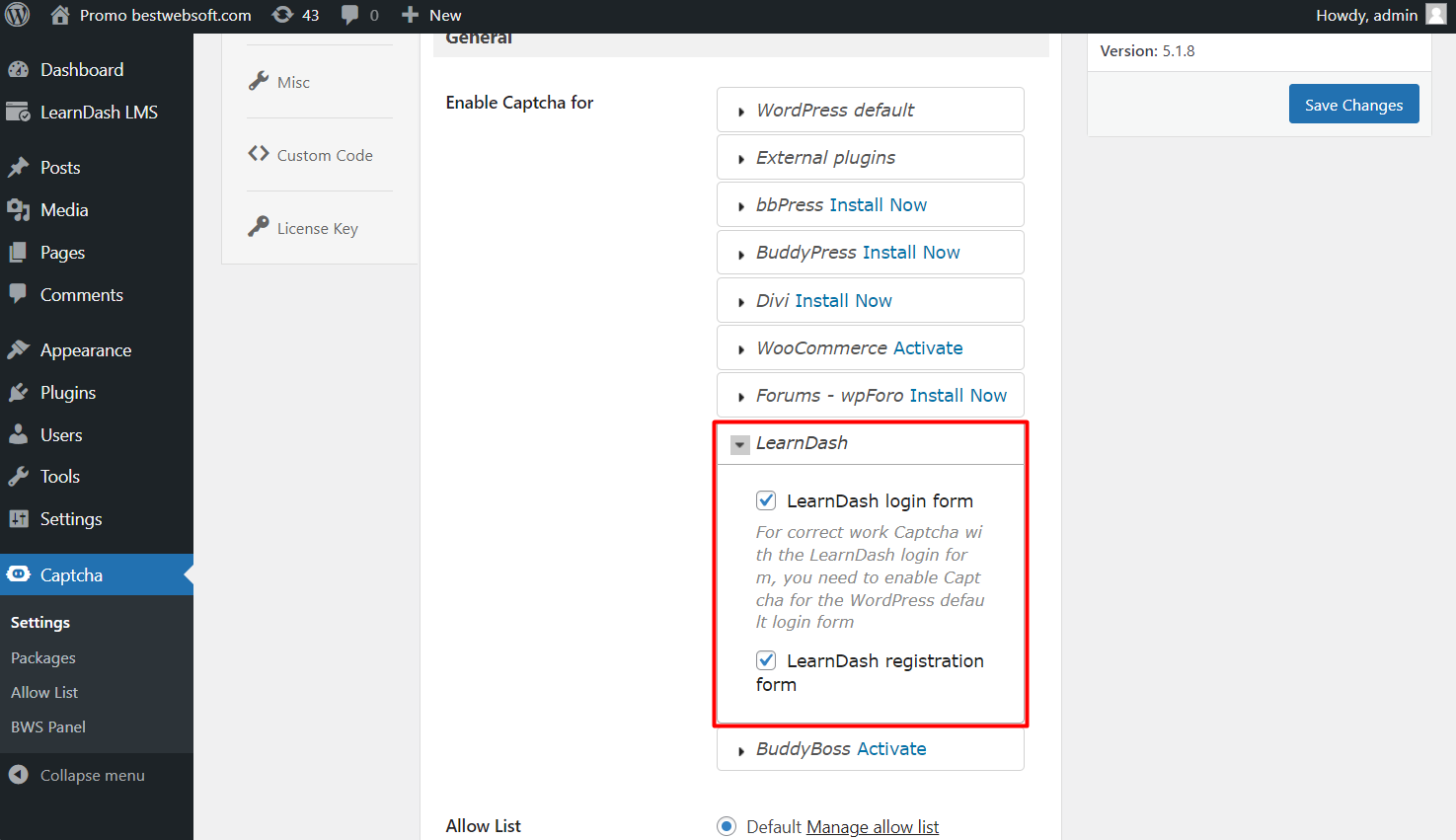Click the Plugins plug icon
The image size is (1456, 840).
click(18, 393)
